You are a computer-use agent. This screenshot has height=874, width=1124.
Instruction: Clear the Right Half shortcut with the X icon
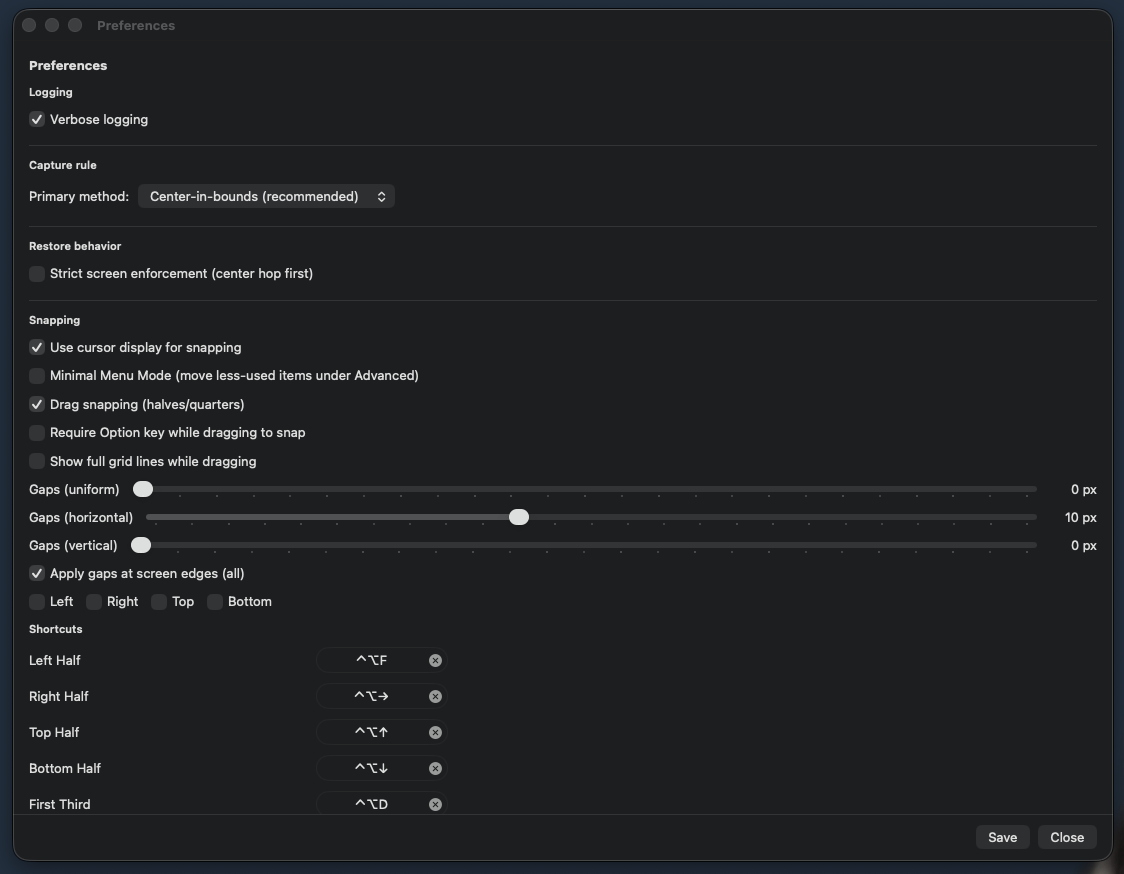point(435,696)
